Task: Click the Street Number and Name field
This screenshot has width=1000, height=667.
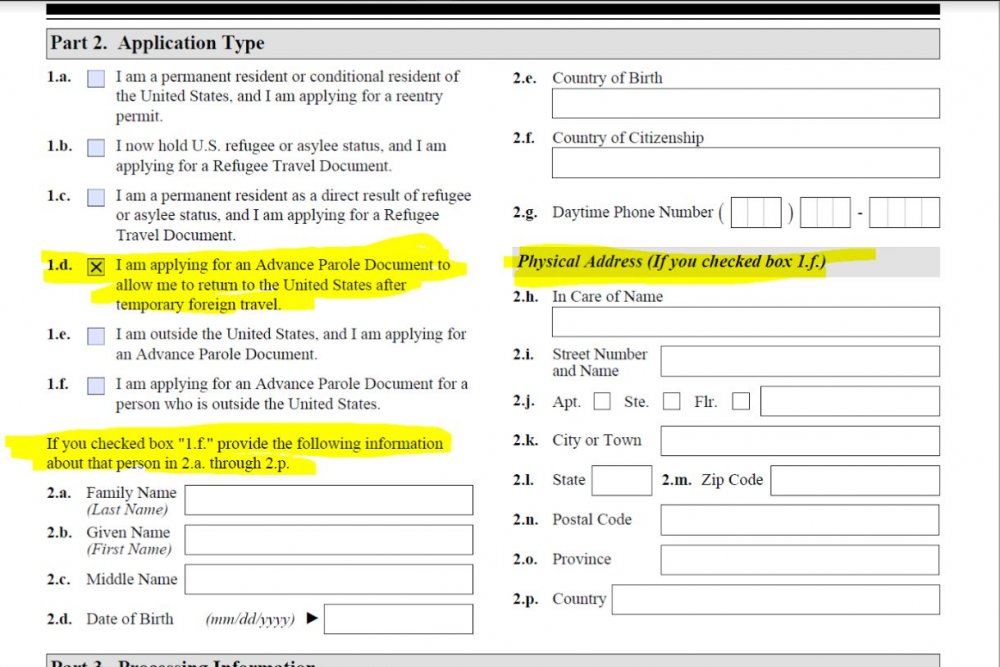Action: pyautogui.click(x=800, y=362)
